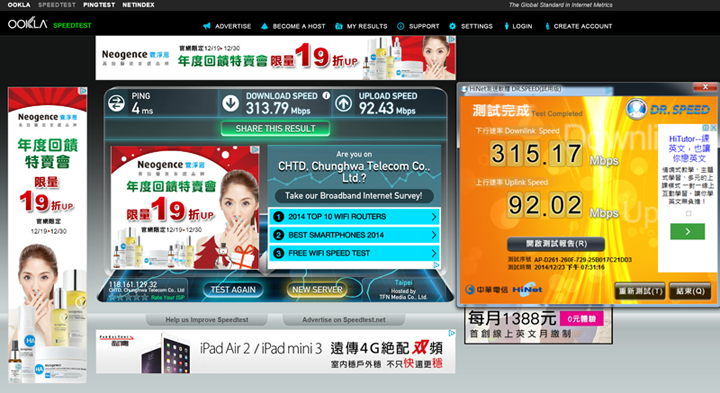Screen dimensions: 720x393
Task: Open 2014 Top 10 WiFi Routers link
Action: (354, 216)
